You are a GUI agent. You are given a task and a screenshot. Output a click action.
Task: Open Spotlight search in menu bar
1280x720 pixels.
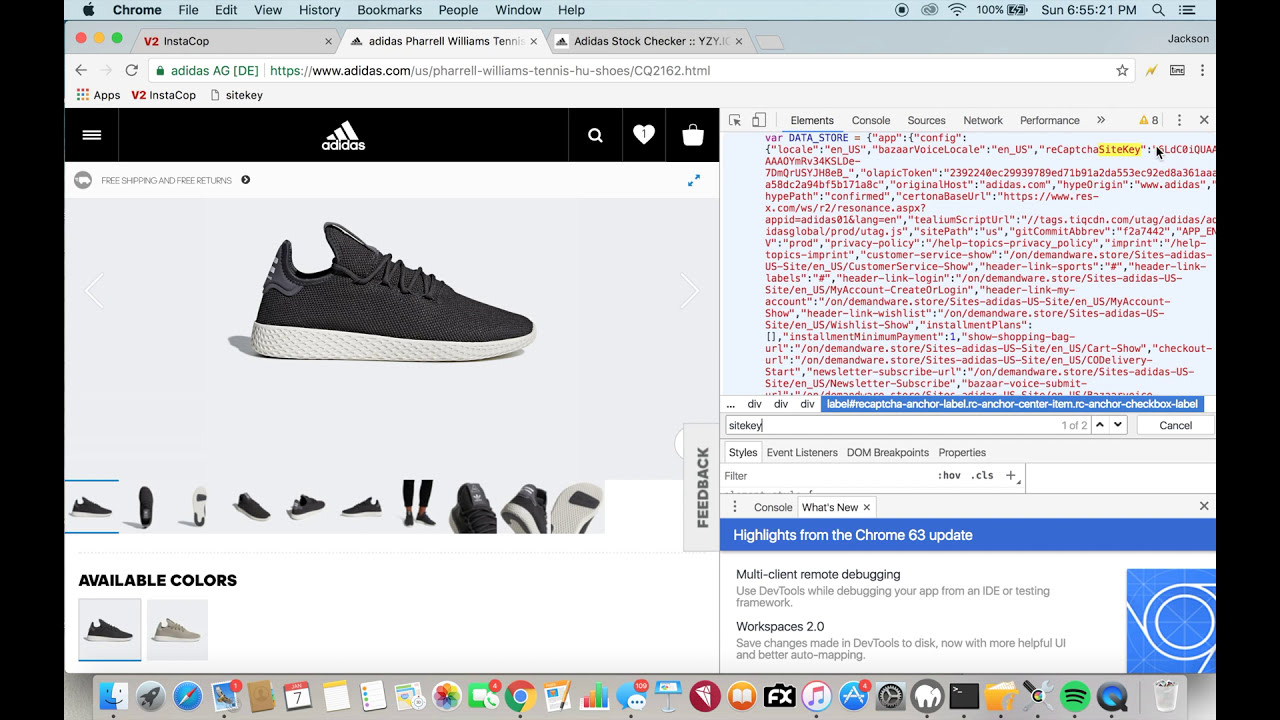1158,10
